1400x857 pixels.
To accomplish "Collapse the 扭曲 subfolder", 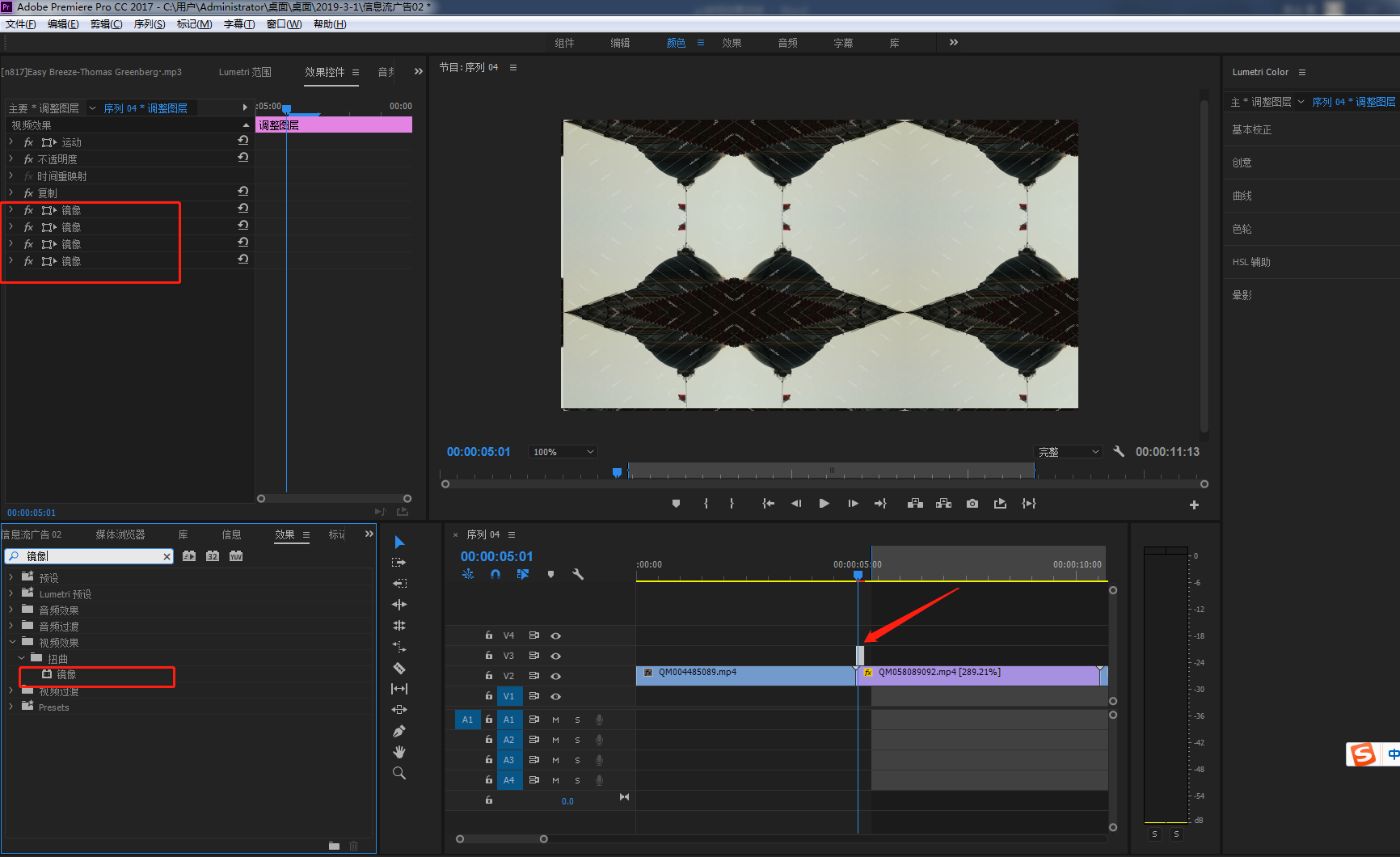I will coord(21,658).
